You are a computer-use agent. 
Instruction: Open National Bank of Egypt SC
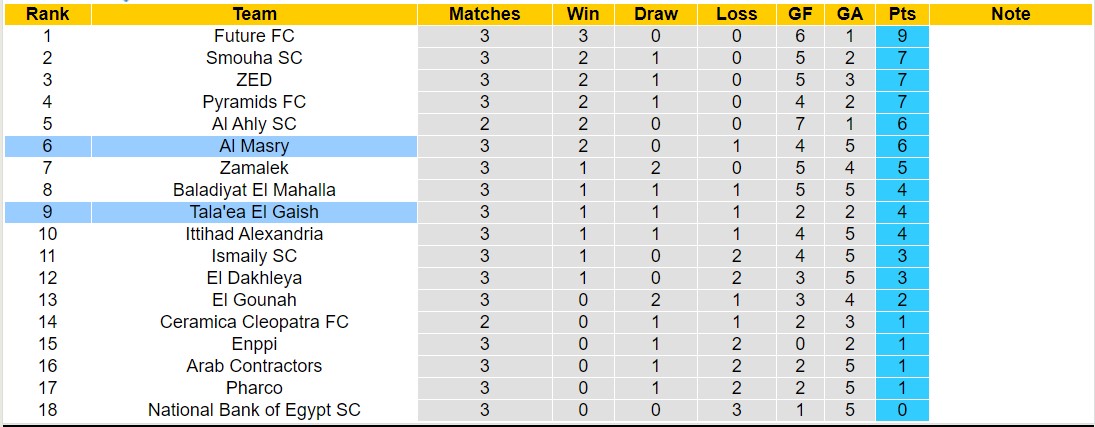[x=254, y=410]
